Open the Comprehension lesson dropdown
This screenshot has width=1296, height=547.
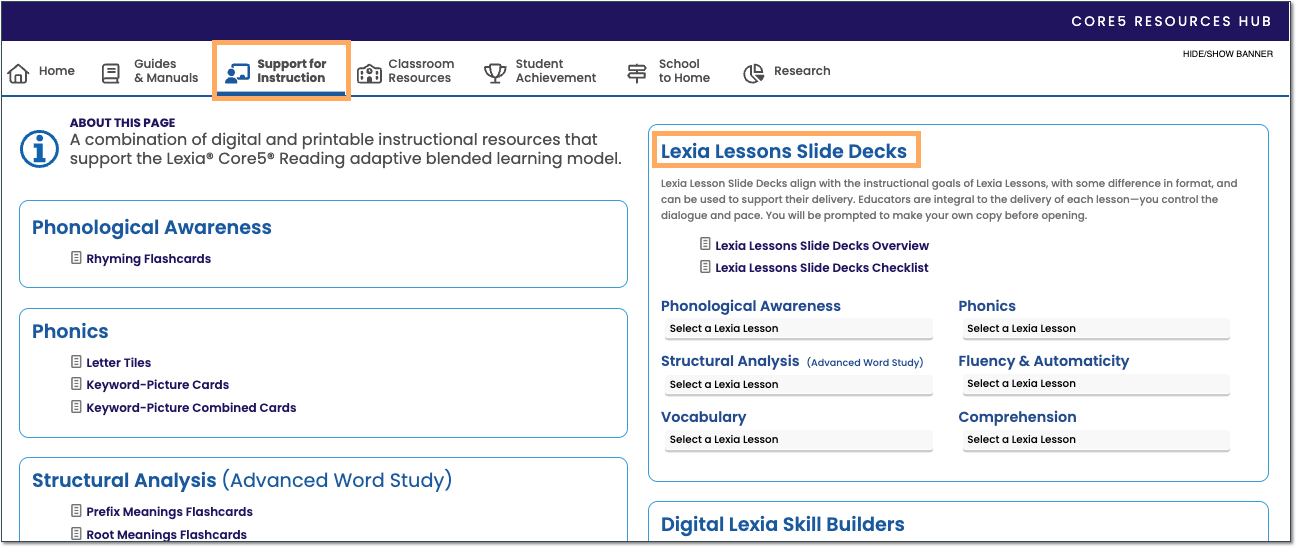pyautogui.click(x=1094, y=440)
